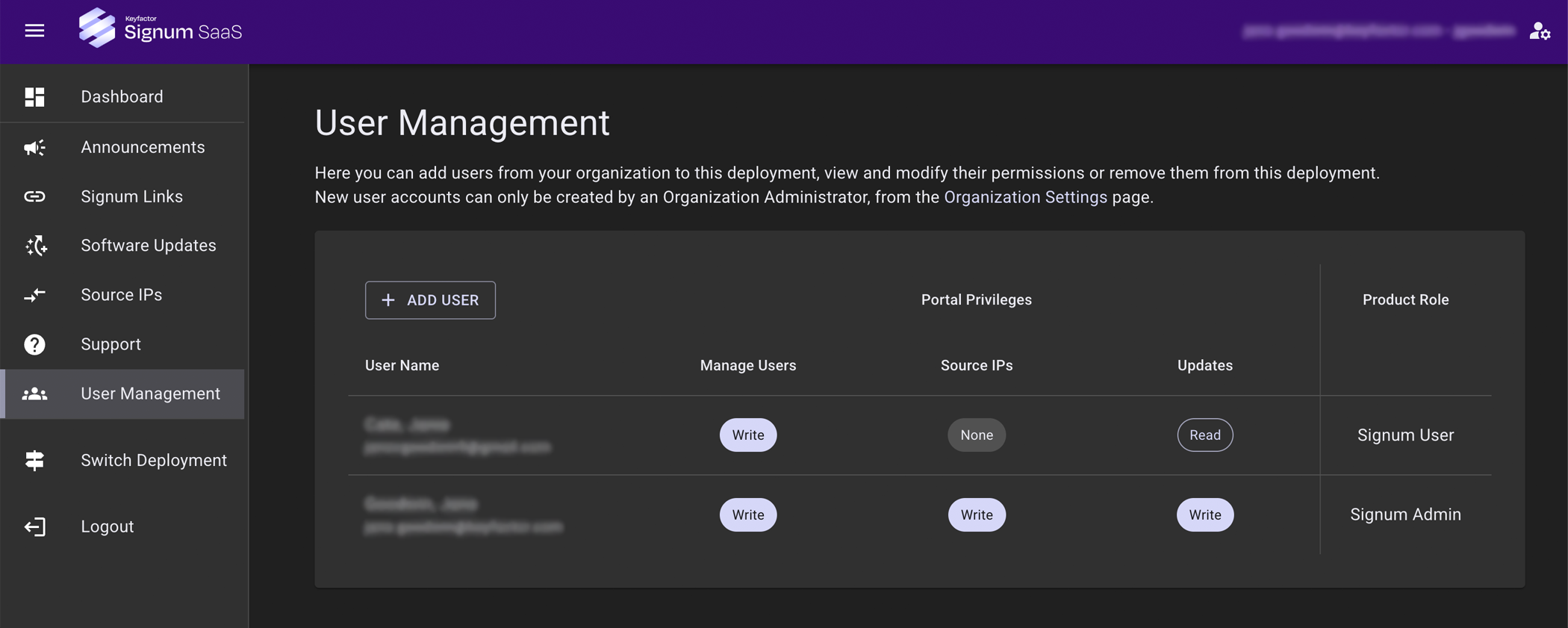Click the Signum Links chain icon
Image resolution: width=1568 pixels, height=628 pixels.
pos(34,196)
